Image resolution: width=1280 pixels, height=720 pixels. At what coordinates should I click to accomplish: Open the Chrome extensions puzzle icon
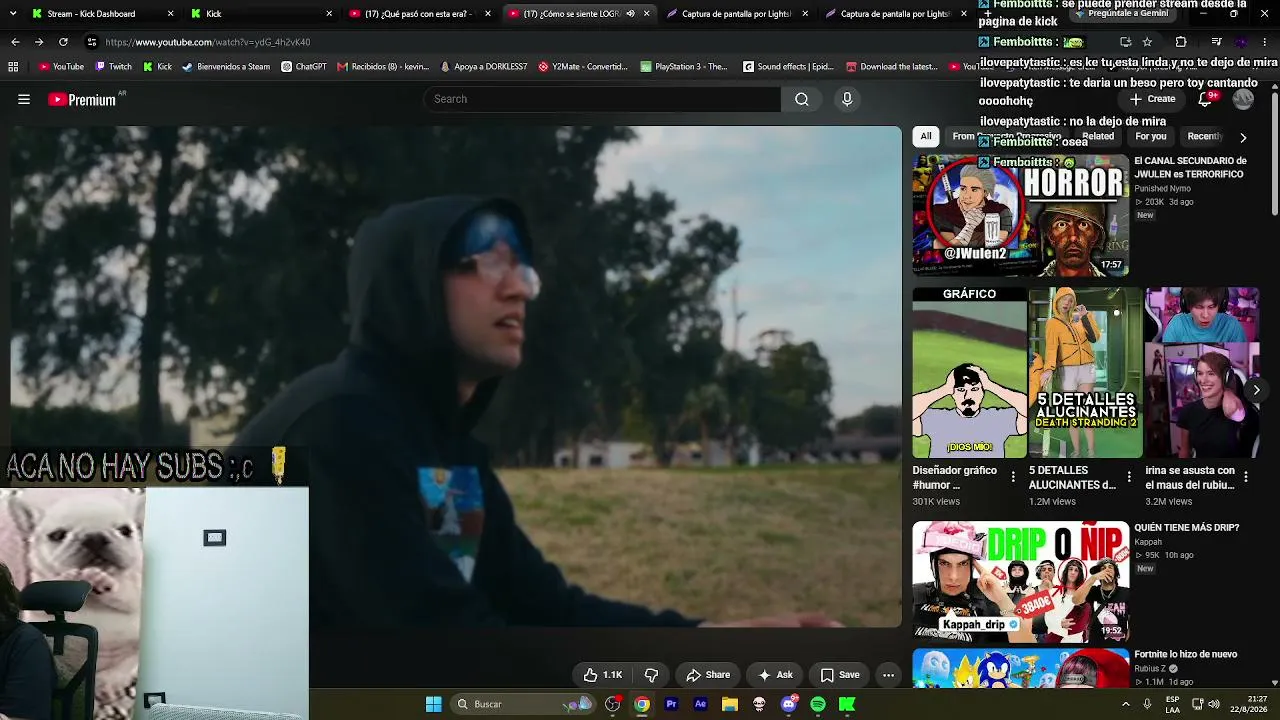[1181, 42]
